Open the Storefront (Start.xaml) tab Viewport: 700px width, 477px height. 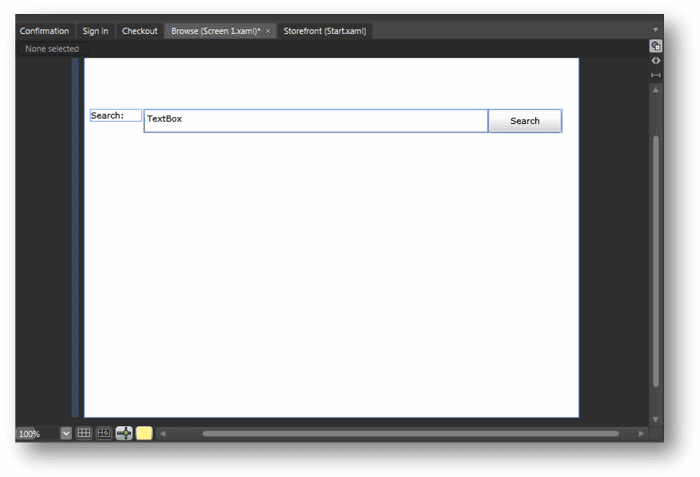(325, 31)
